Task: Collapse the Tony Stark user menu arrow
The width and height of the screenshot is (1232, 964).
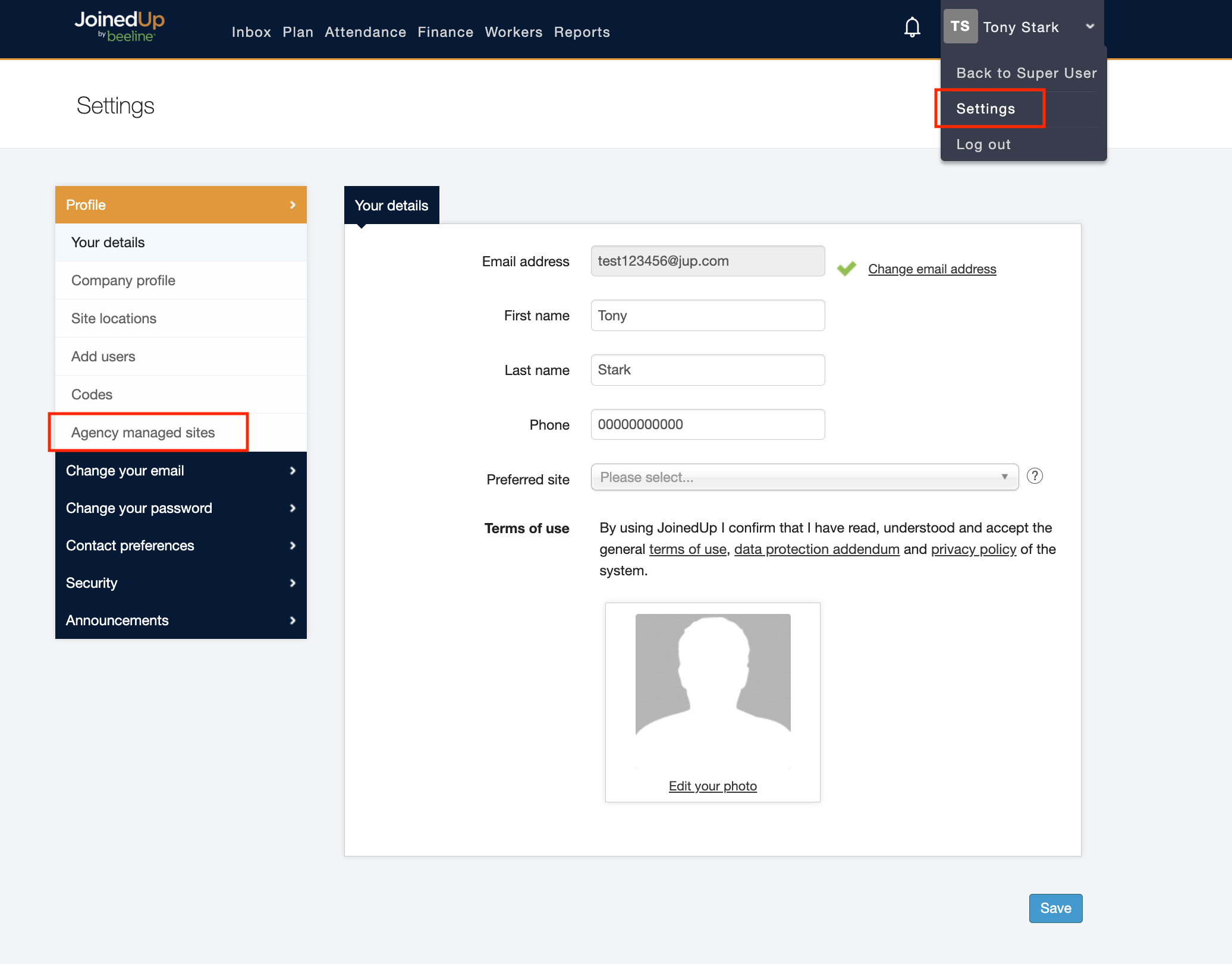Action: (1090, 27)
